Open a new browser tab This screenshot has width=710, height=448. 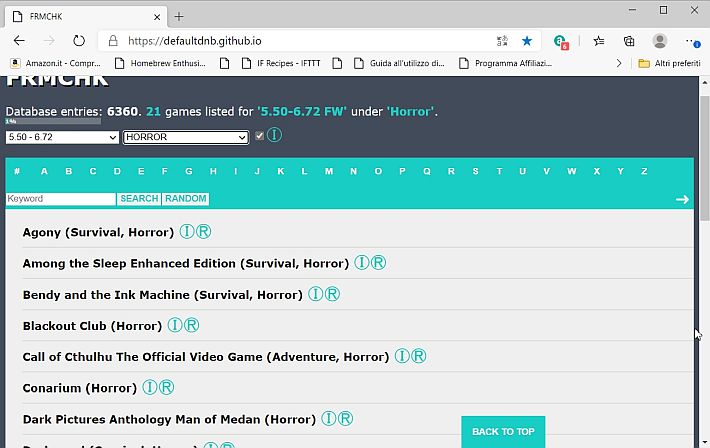(179, 17)
